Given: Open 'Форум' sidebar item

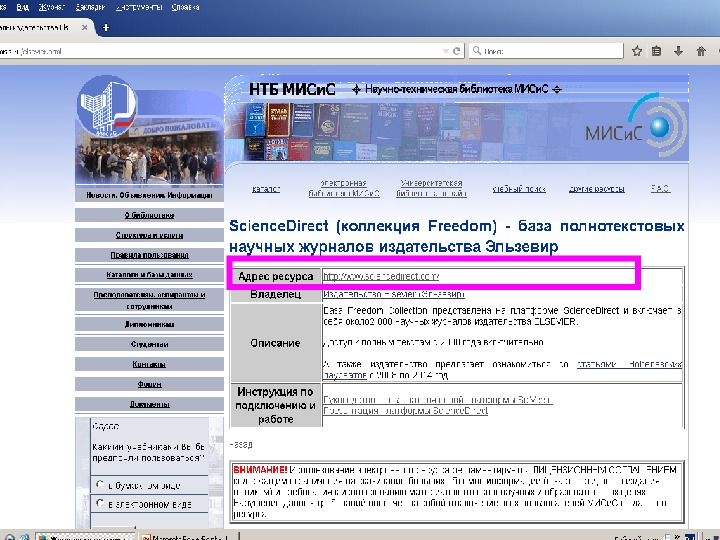Looking at the screenshot, I should 149,384.
